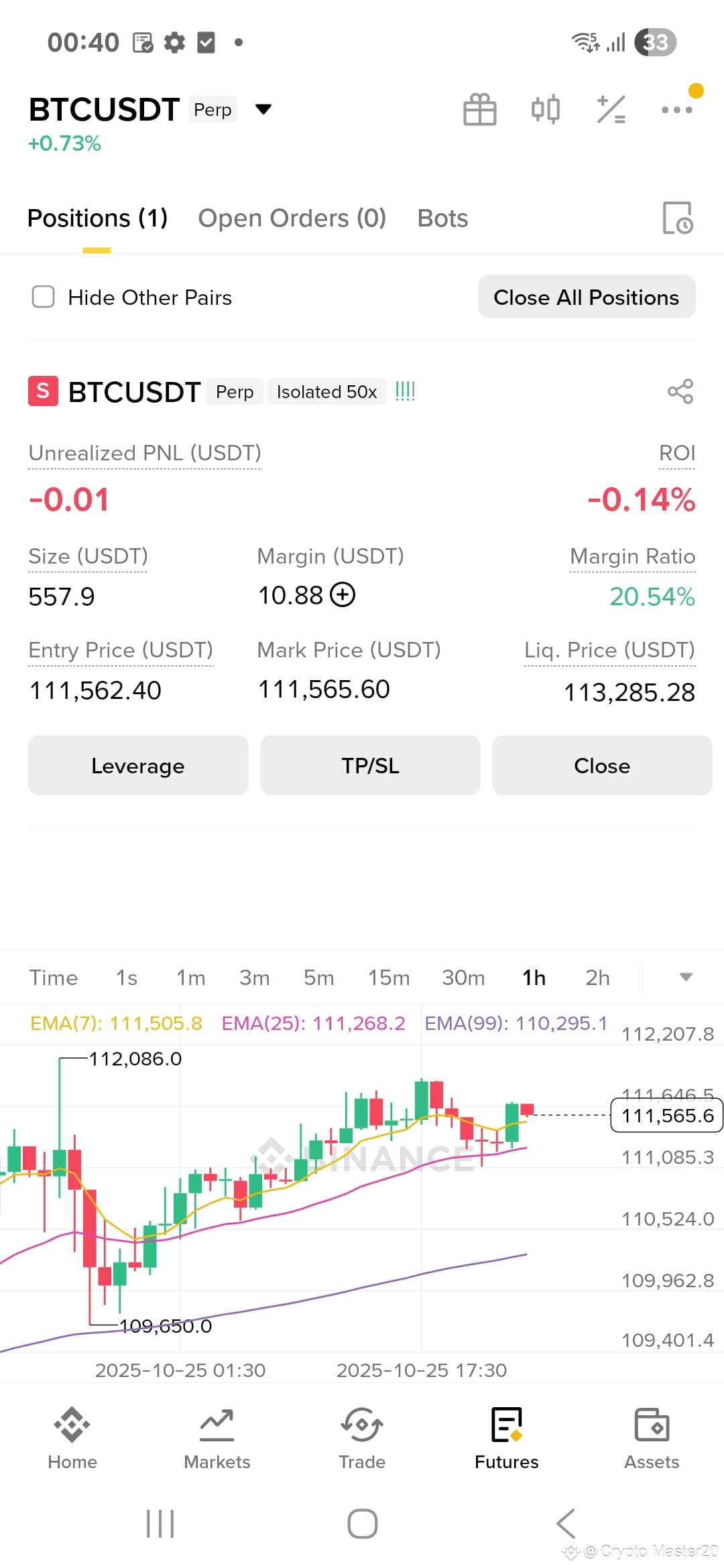Expand more chart timeframes dropdown
This screenshot has height=1568, width=724.
[x=686, y=977]
